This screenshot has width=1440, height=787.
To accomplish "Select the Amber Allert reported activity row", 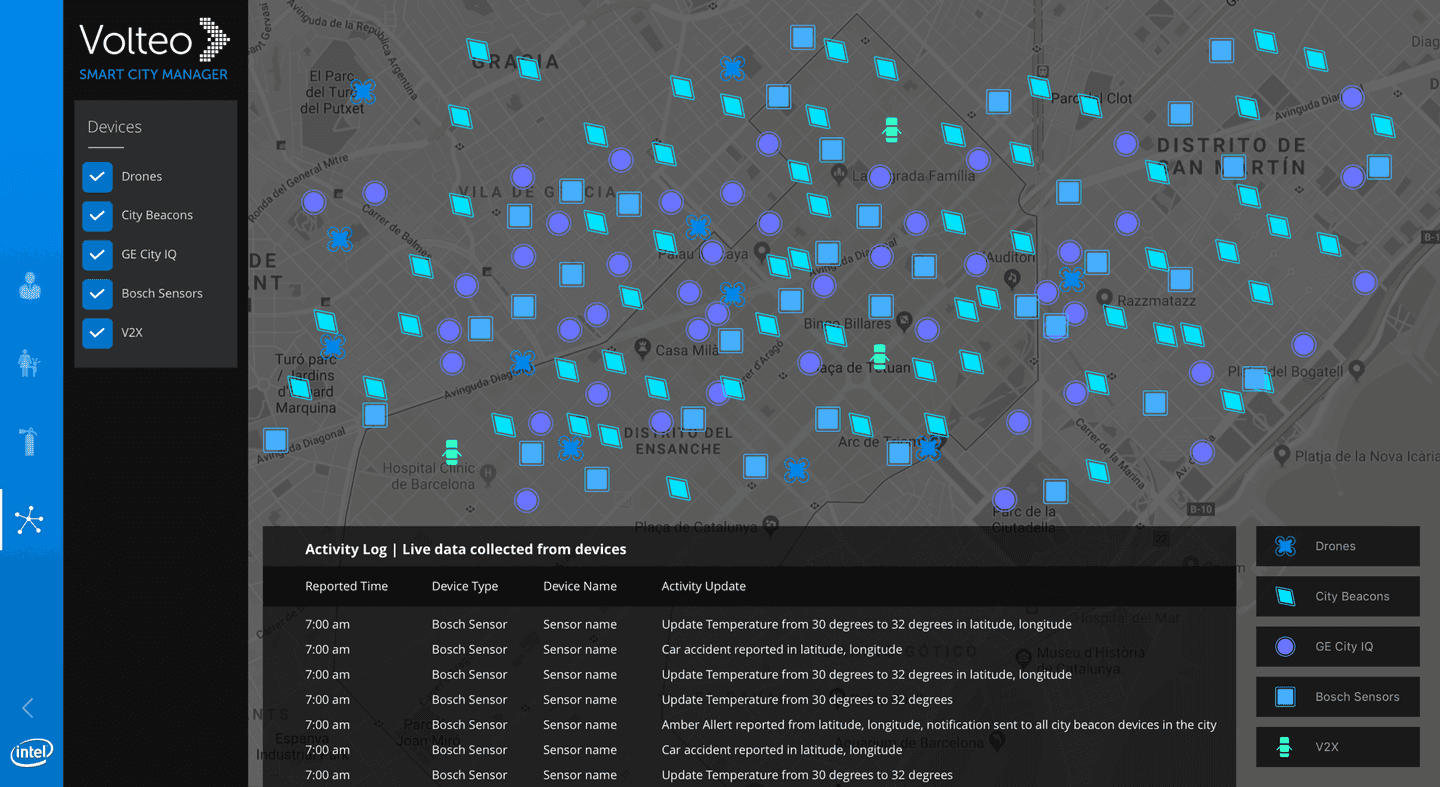I will pos(749,724).
